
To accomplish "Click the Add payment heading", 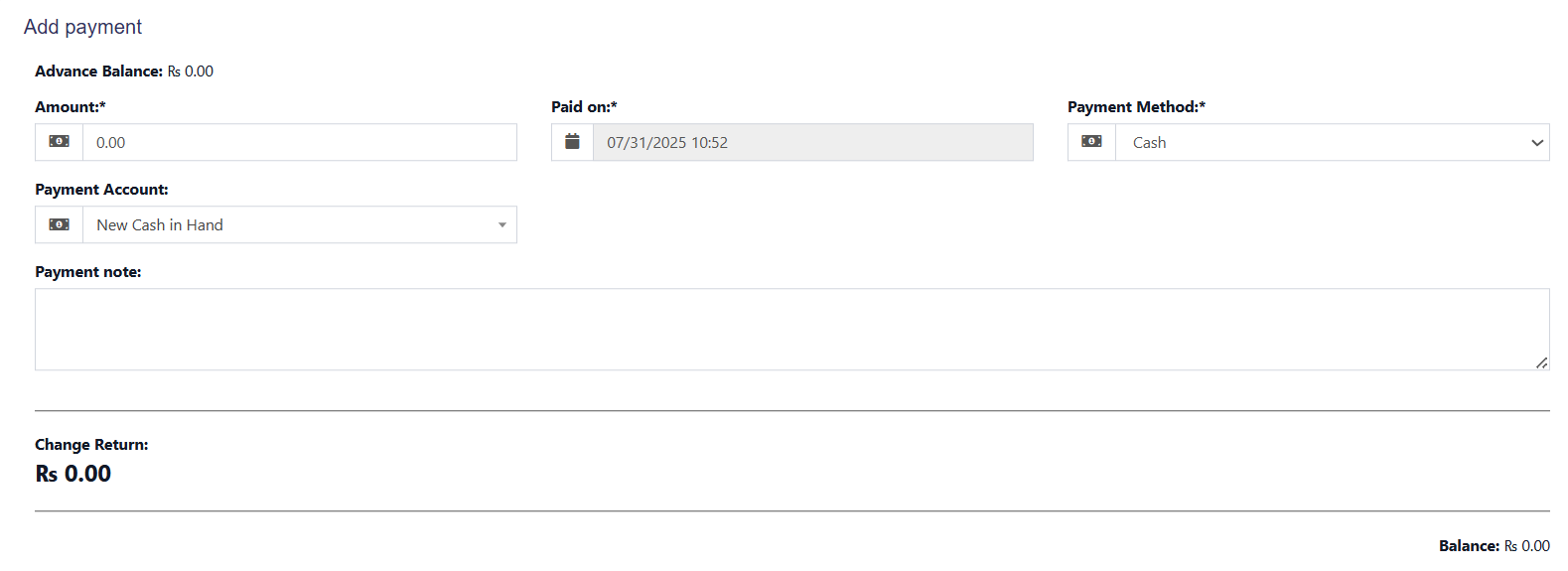I will pos(82,27).
